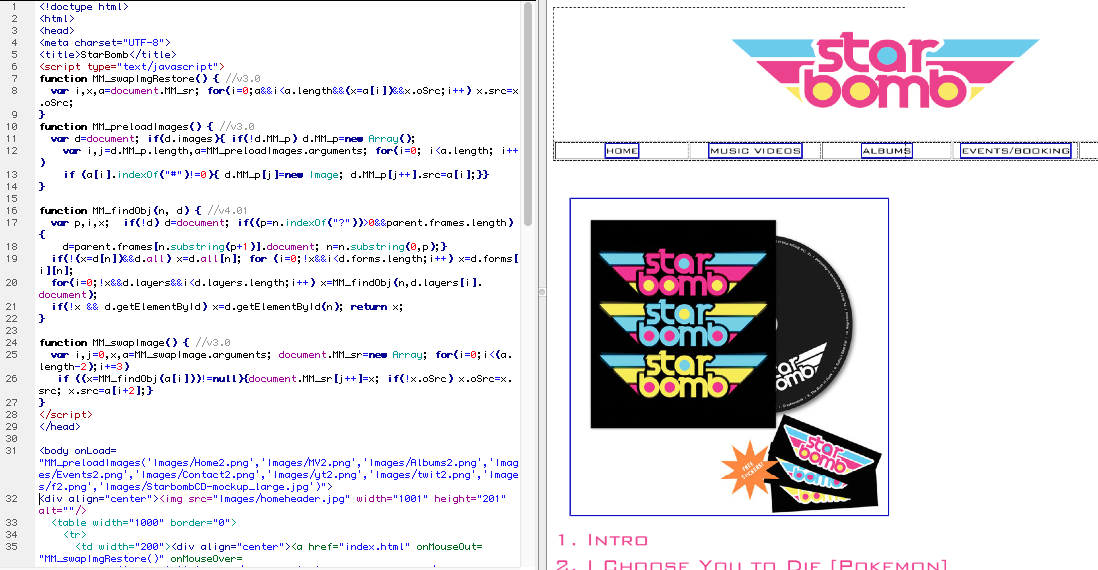This screenshot has width=1098, height=570.
Task: Click the '1. Intro' track text
Action: 603,540
